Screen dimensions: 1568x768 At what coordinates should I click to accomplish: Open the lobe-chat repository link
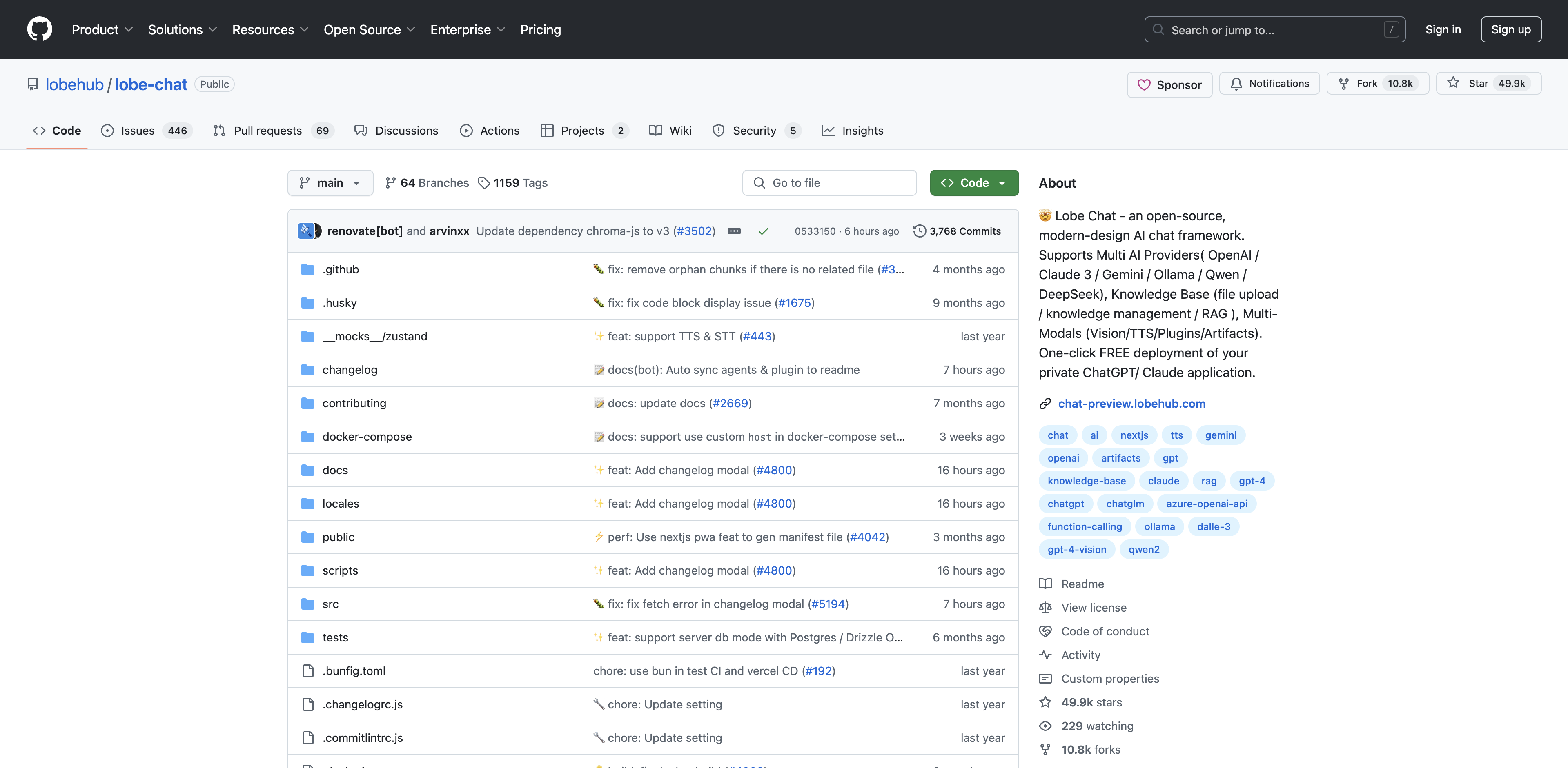(151, 84)
